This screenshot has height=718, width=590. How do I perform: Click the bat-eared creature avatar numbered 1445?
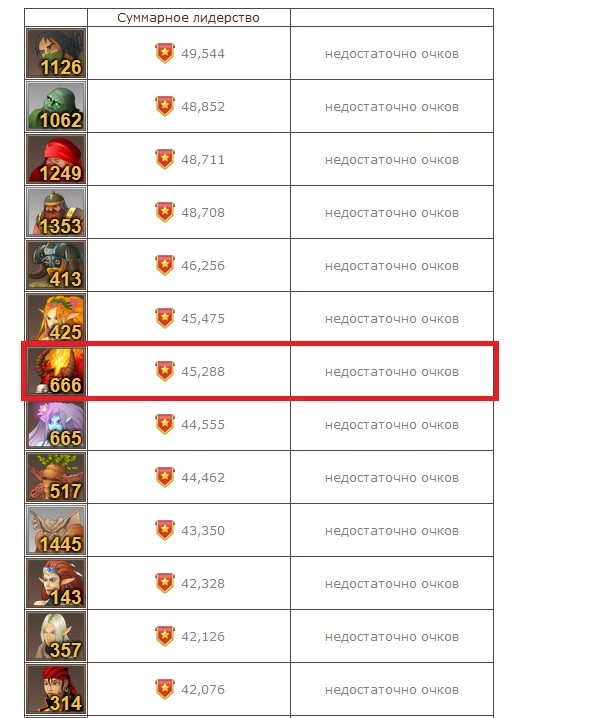point(56,530)
